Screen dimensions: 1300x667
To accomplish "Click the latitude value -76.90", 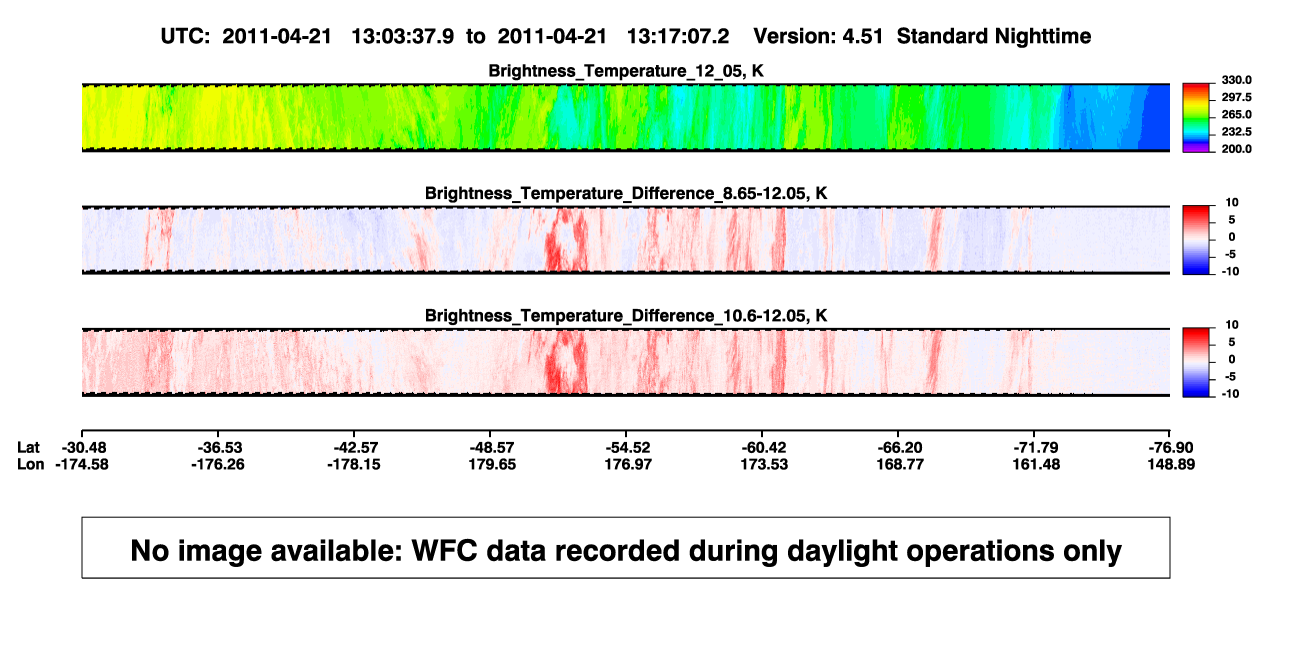I will click(1170, 447).
